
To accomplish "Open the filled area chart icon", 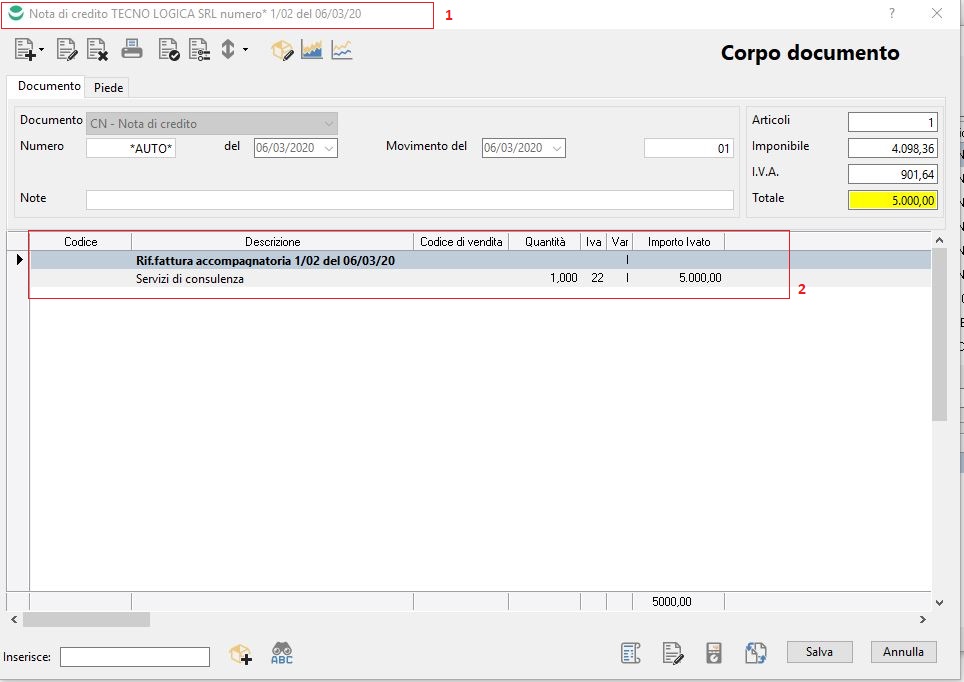I will 312,49.
